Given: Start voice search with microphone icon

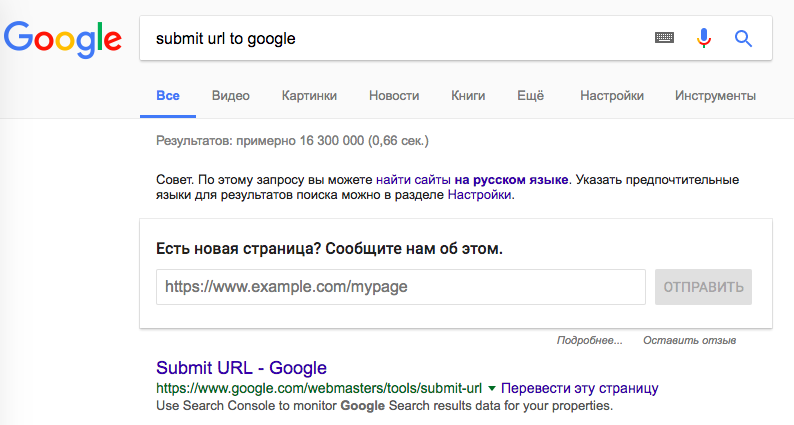Looking at the screenshot, I should (704, 39).
